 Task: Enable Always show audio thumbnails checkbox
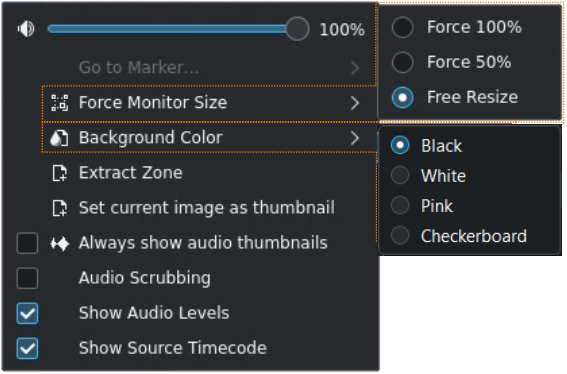[27, 243]
